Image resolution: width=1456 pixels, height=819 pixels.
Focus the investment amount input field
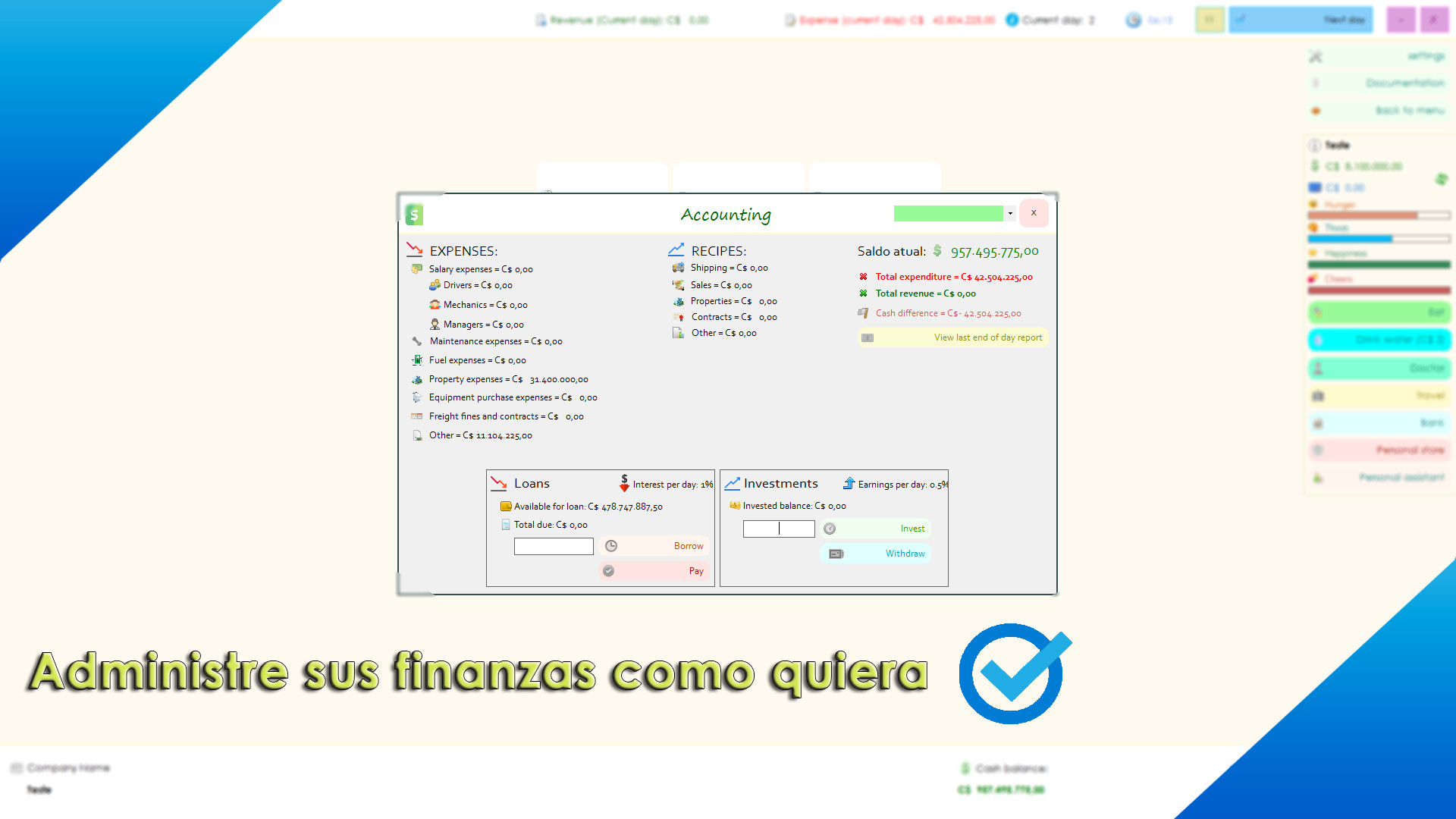pos(779,529)
